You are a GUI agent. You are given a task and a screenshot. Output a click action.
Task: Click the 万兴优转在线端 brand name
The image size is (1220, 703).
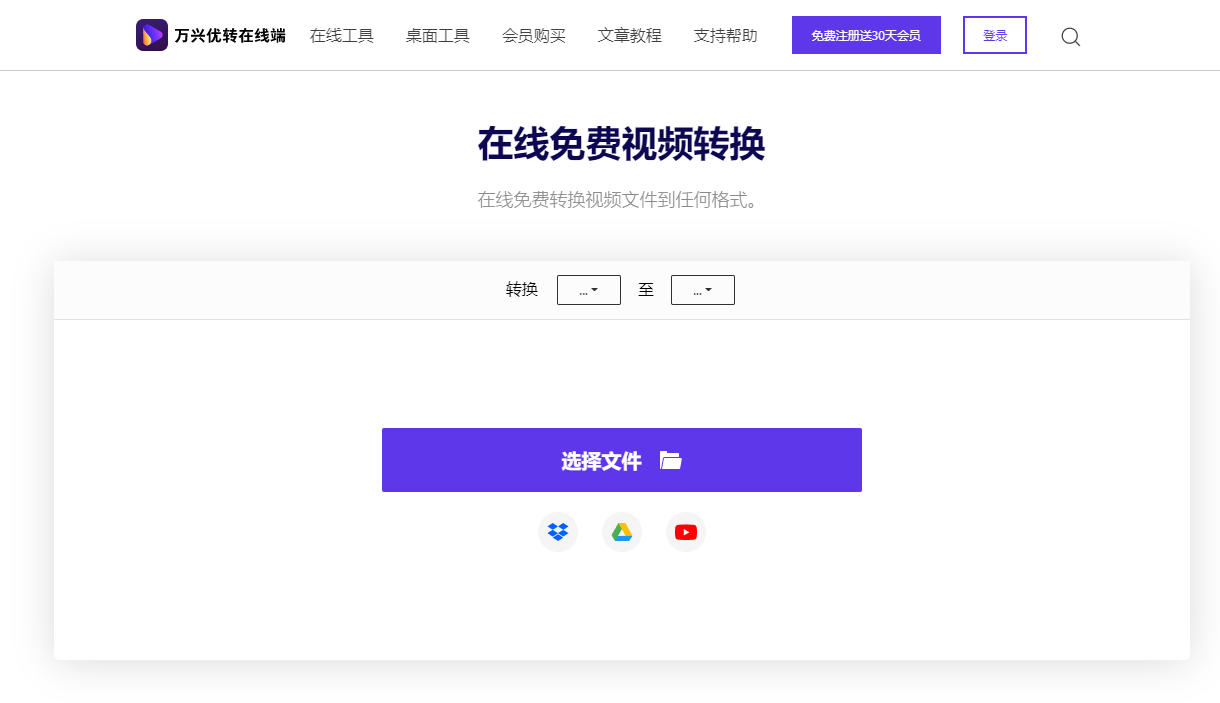pyautogui.click(x=230, y=36)
